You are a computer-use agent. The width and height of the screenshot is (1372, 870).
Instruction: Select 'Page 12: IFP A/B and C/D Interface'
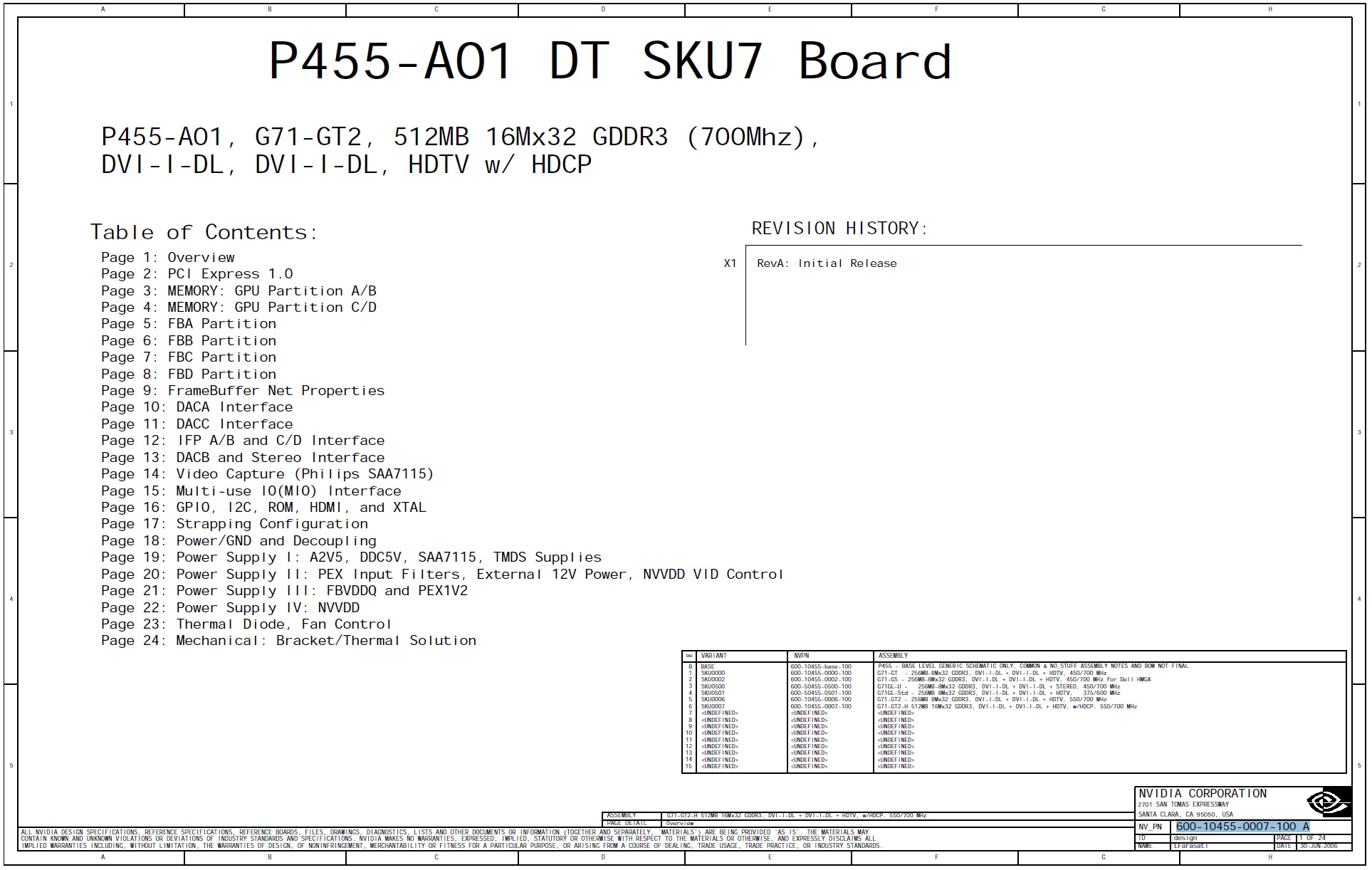coord(243,441)
